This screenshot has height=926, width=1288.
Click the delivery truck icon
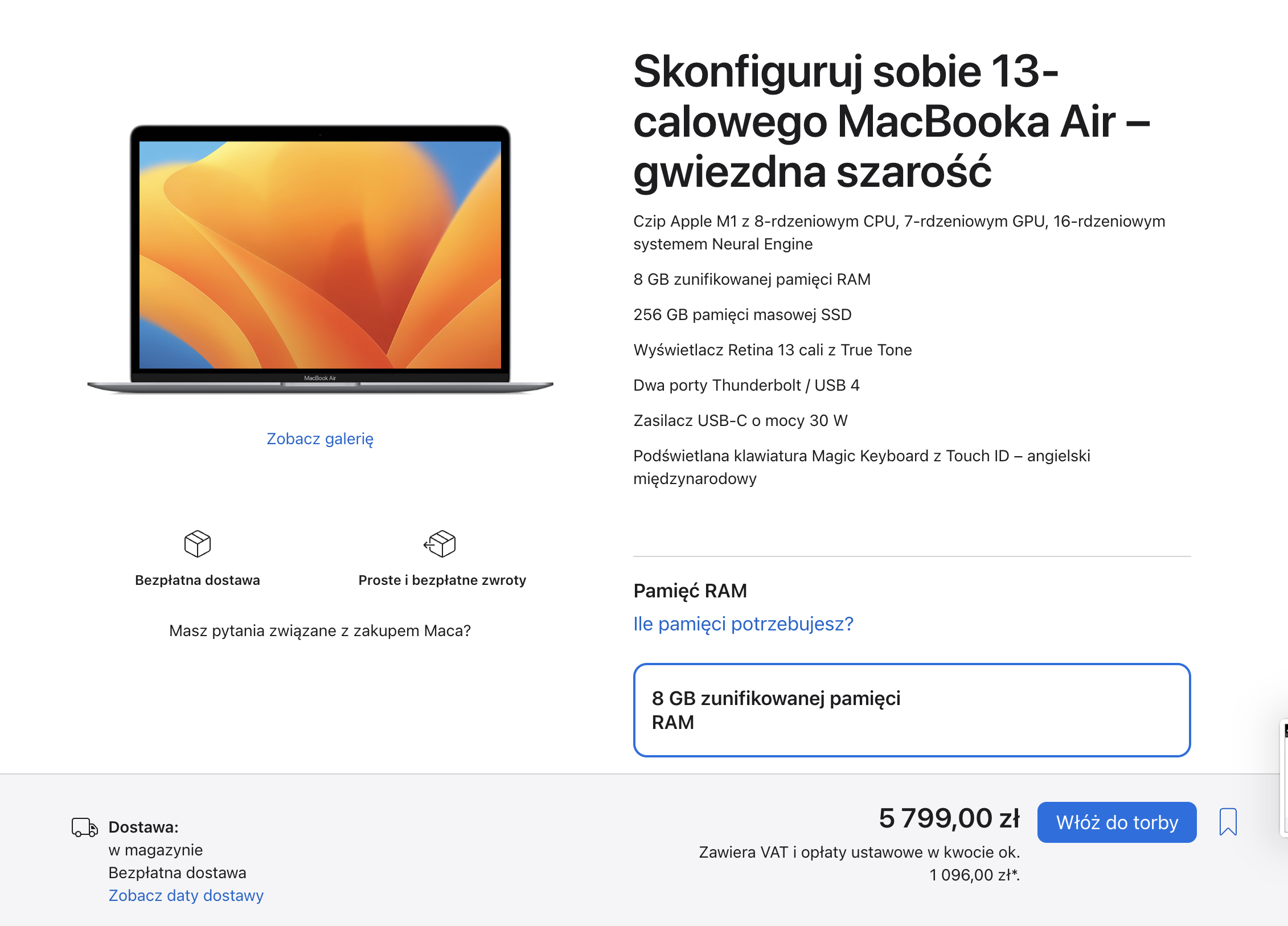pos(84,827)
